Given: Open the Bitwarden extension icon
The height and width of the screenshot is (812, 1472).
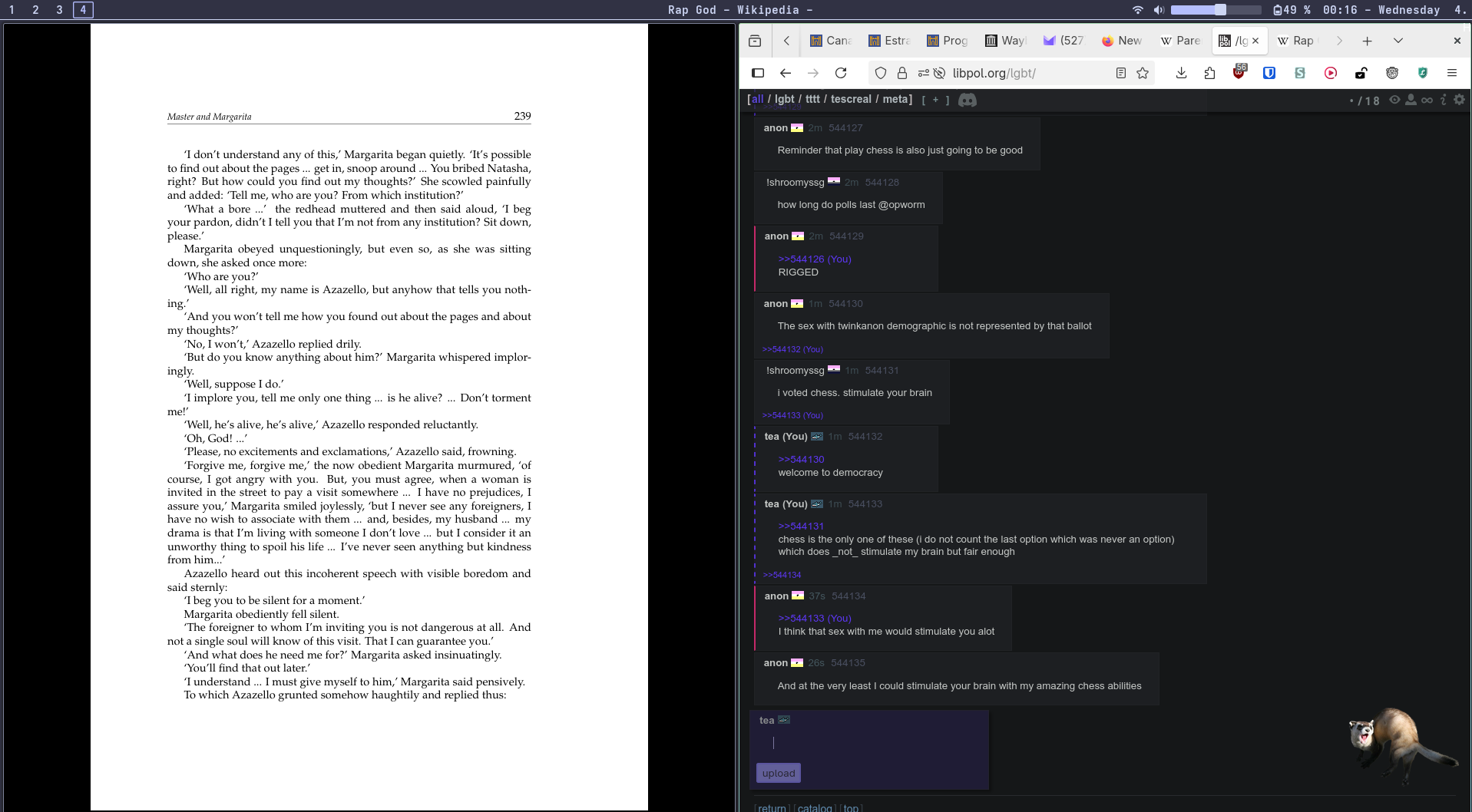Looking at the screenshot, I should (1269, 73).
